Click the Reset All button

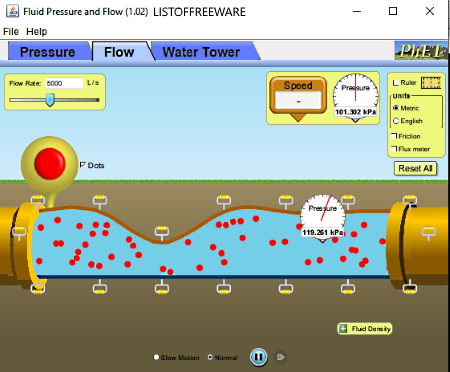click(x=415, y=168)
